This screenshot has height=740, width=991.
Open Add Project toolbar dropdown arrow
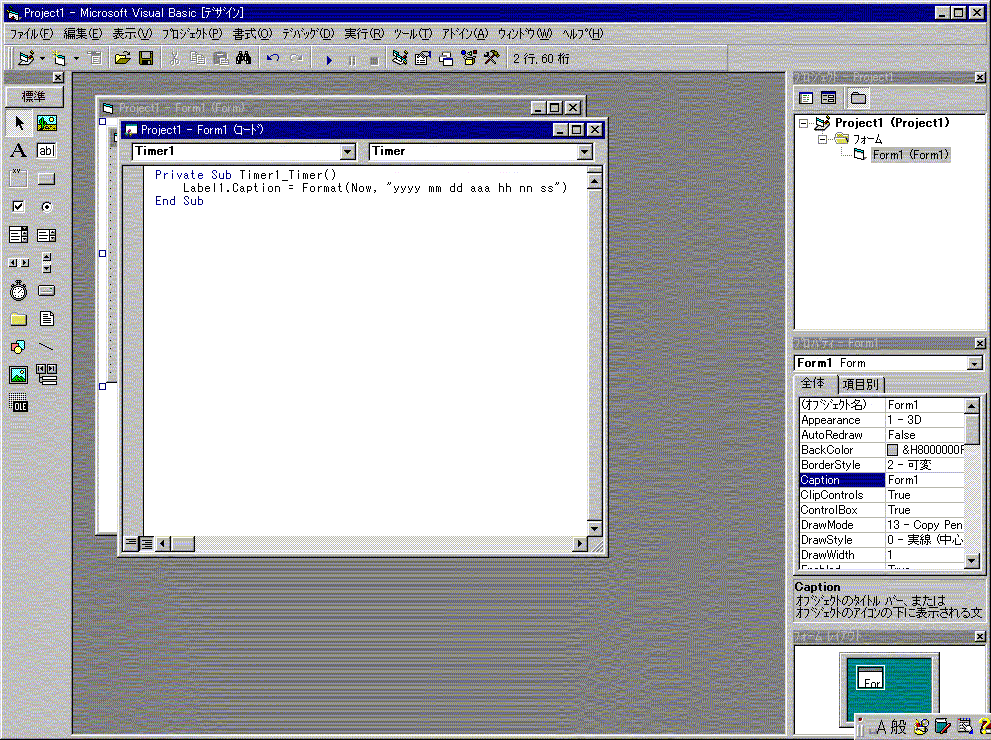click(42, 59)
